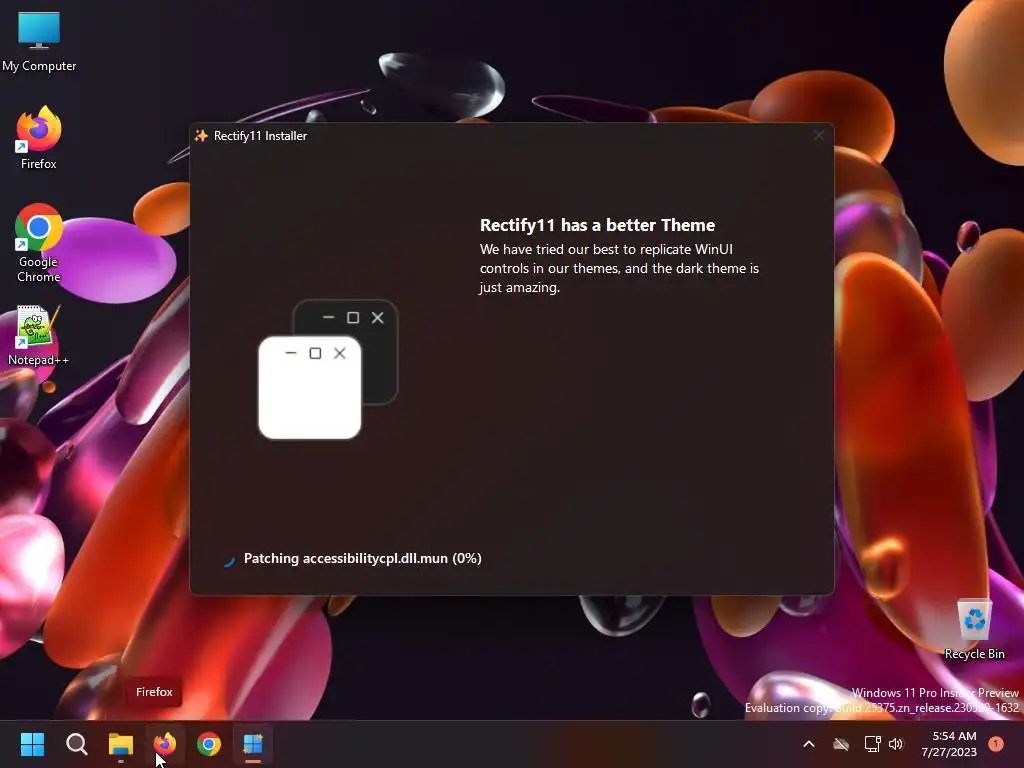Expand hidden system tray icons
1024x768 pixels.
[x=808, y=744]
